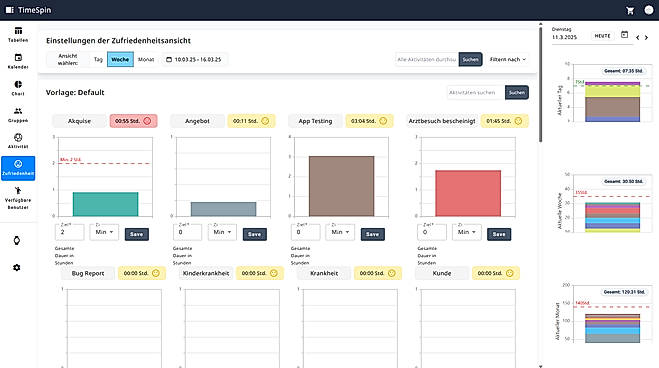The image size is (659, 368).
Task: Save the Angebot goal
Action: (x=255, y=234)
